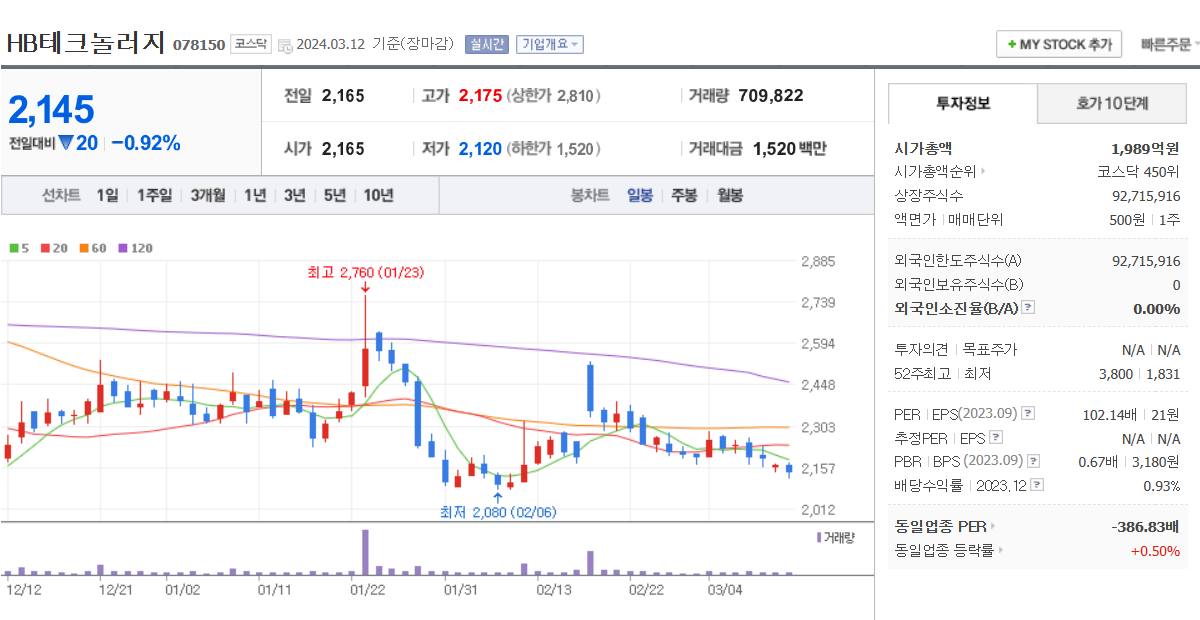Open help icon next to 배당수익률 2023.12

pos(1037,485)
